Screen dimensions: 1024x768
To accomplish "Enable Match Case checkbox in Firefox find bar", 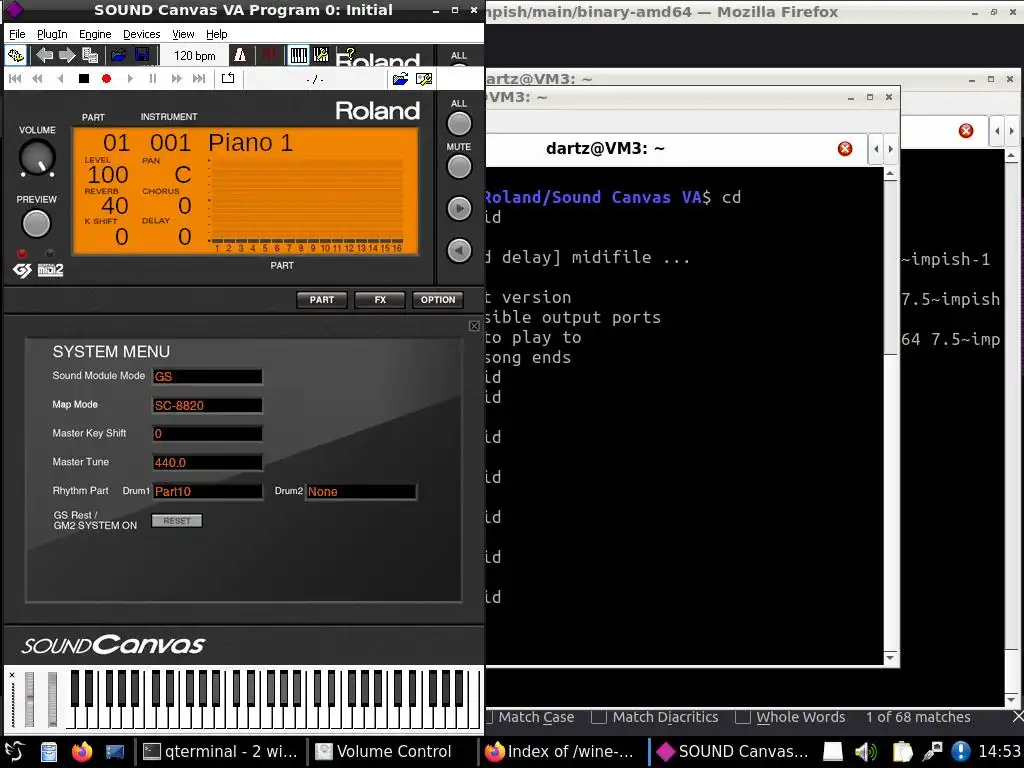I will click(490, 717).
